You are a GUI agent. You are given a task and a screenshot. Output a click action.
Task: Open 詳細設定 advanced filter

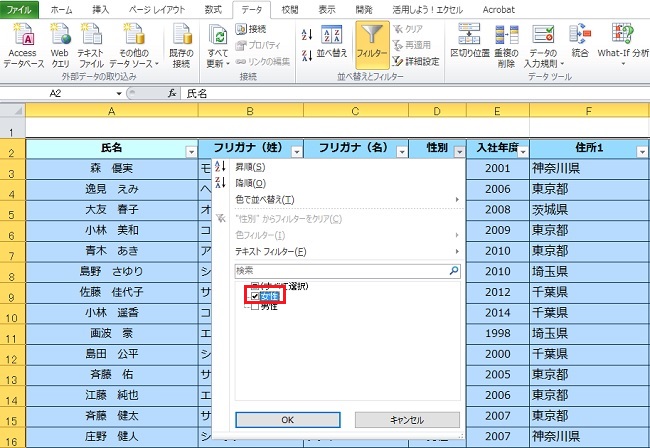pyautogui.click(x=416, y=61)
